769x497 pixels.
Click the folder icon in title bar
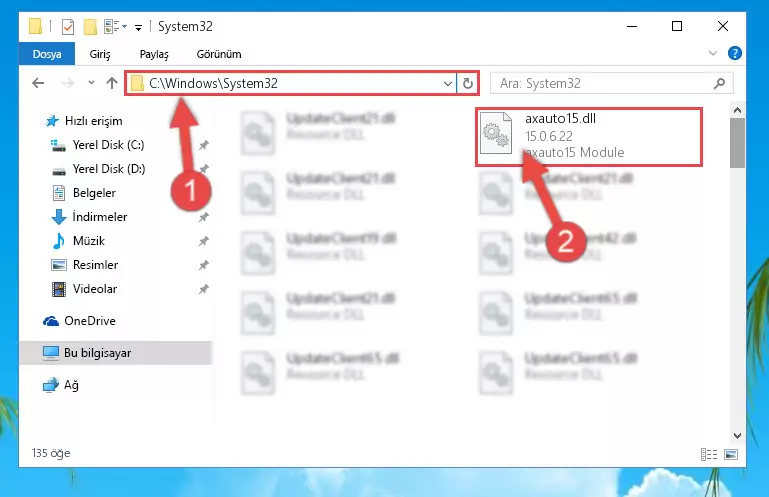pyautogui.click(x=35, y=26)
